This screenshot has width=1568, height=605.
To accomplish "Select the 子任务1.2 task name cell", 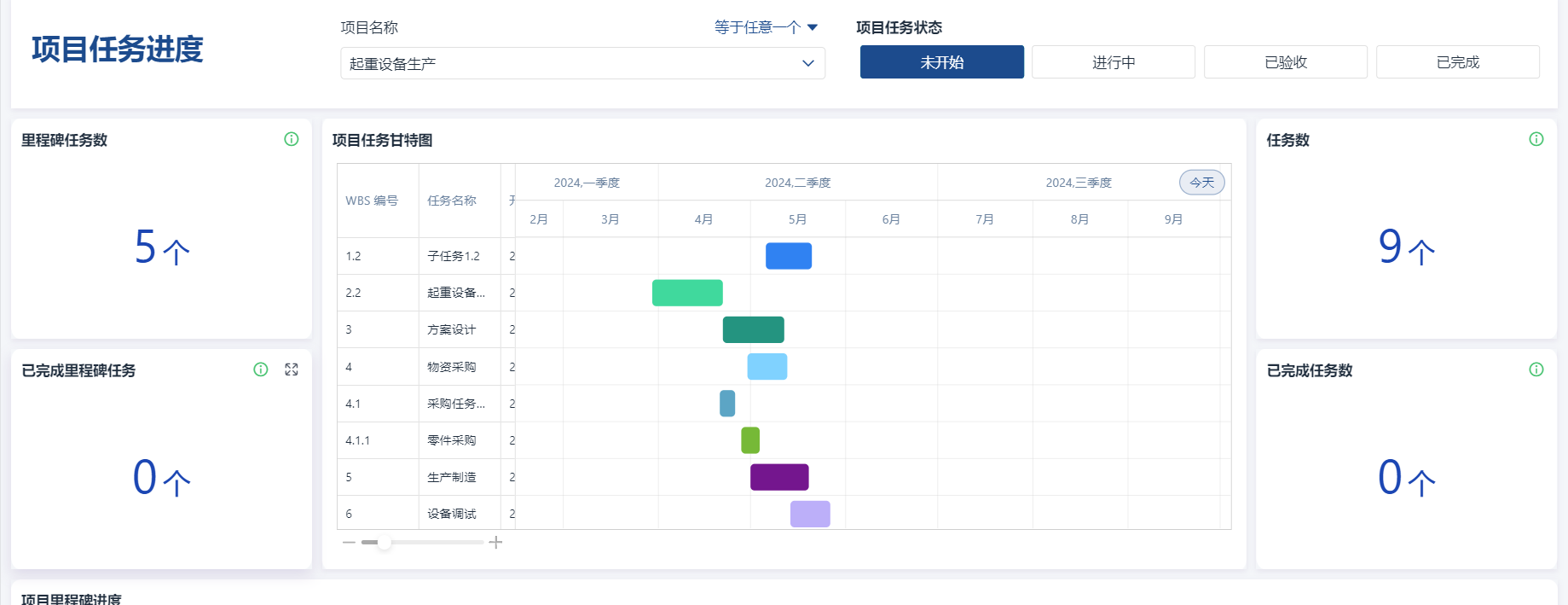I will [x=460, y=256].
